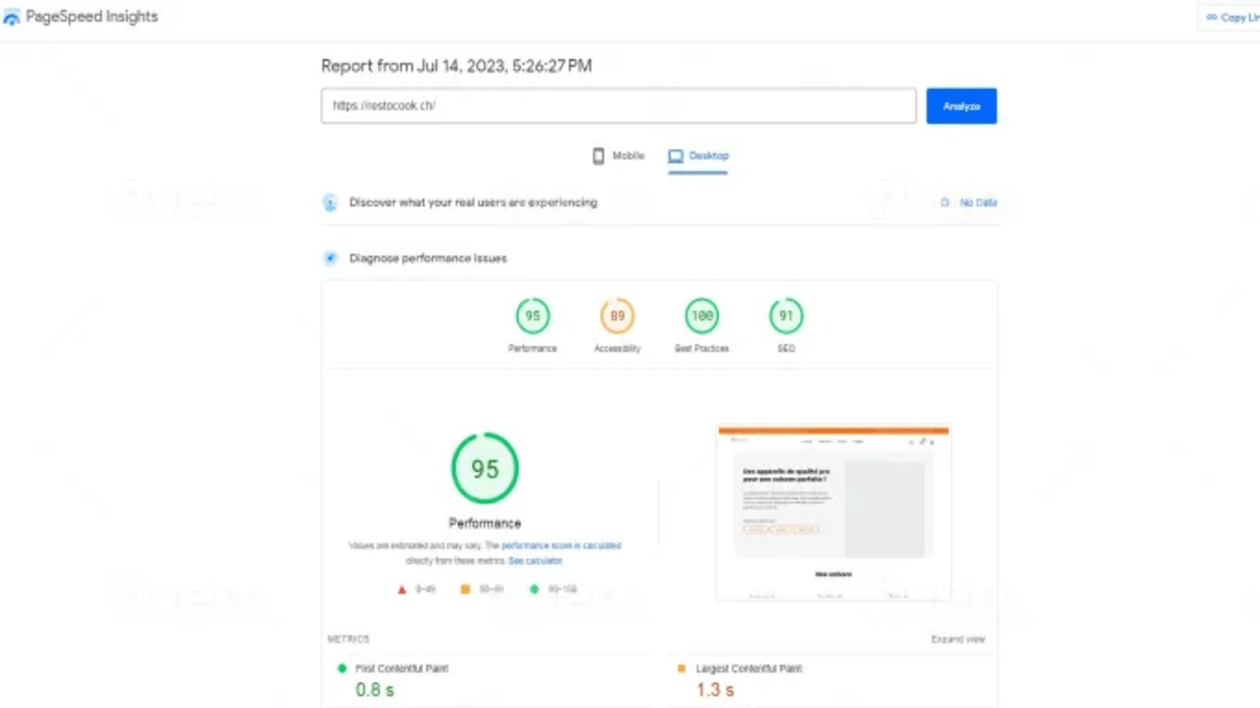Switch to the Mobile tab

pyautogui.click(x=619, y=156)
